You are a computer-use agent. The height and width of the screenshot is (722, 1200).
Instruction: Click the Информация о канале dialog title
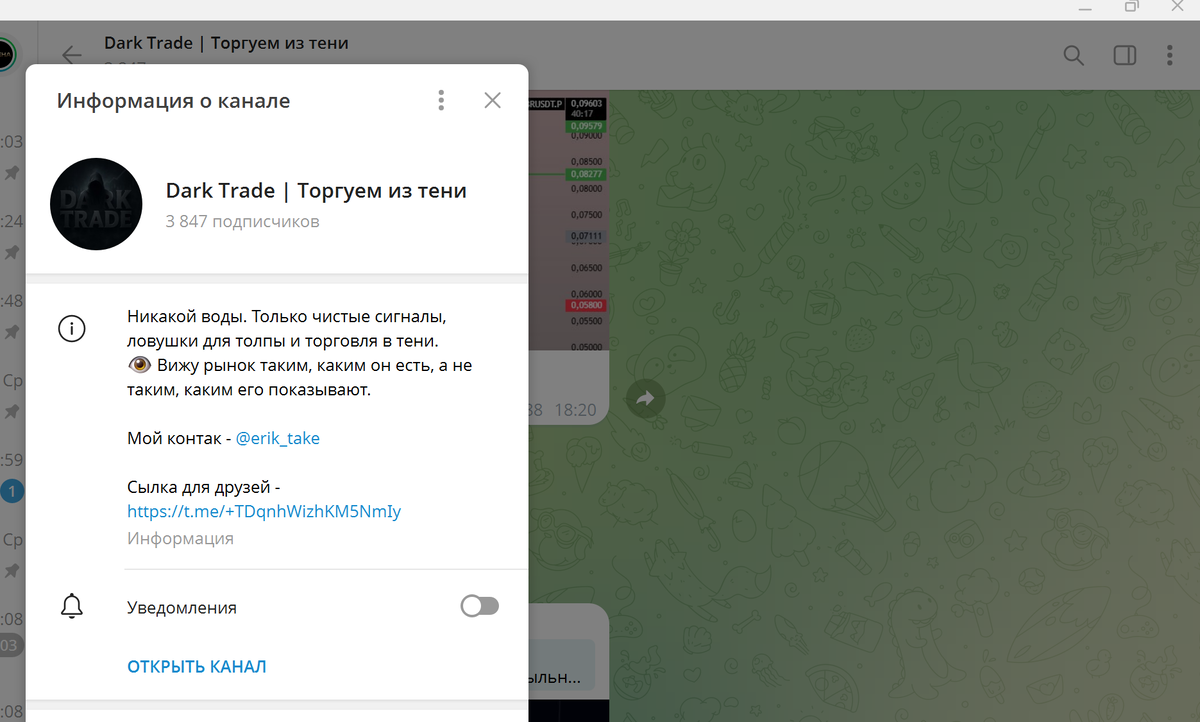coord(173,100)
